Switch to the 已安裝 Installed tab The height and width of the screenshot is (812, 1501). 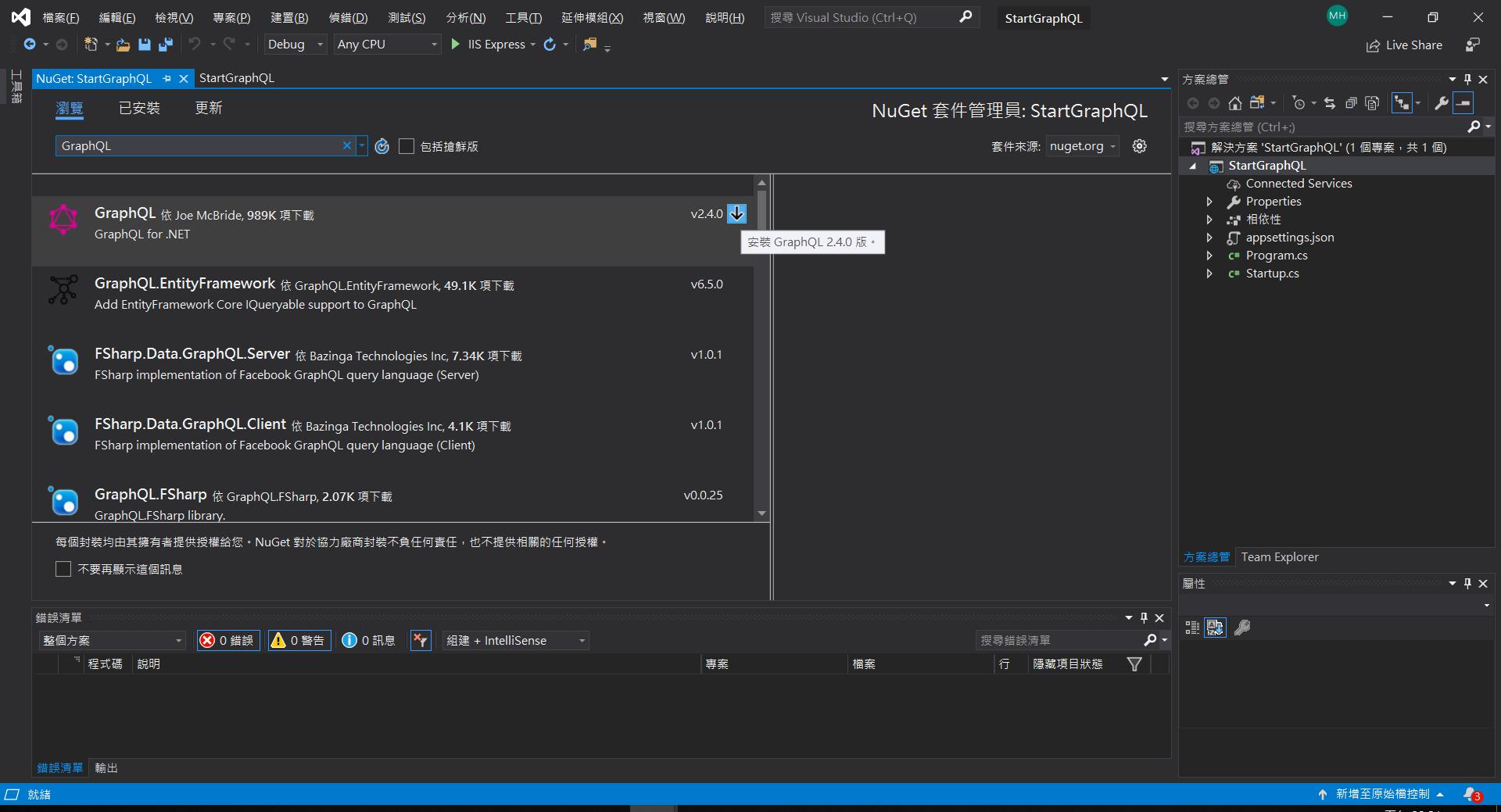139,108
